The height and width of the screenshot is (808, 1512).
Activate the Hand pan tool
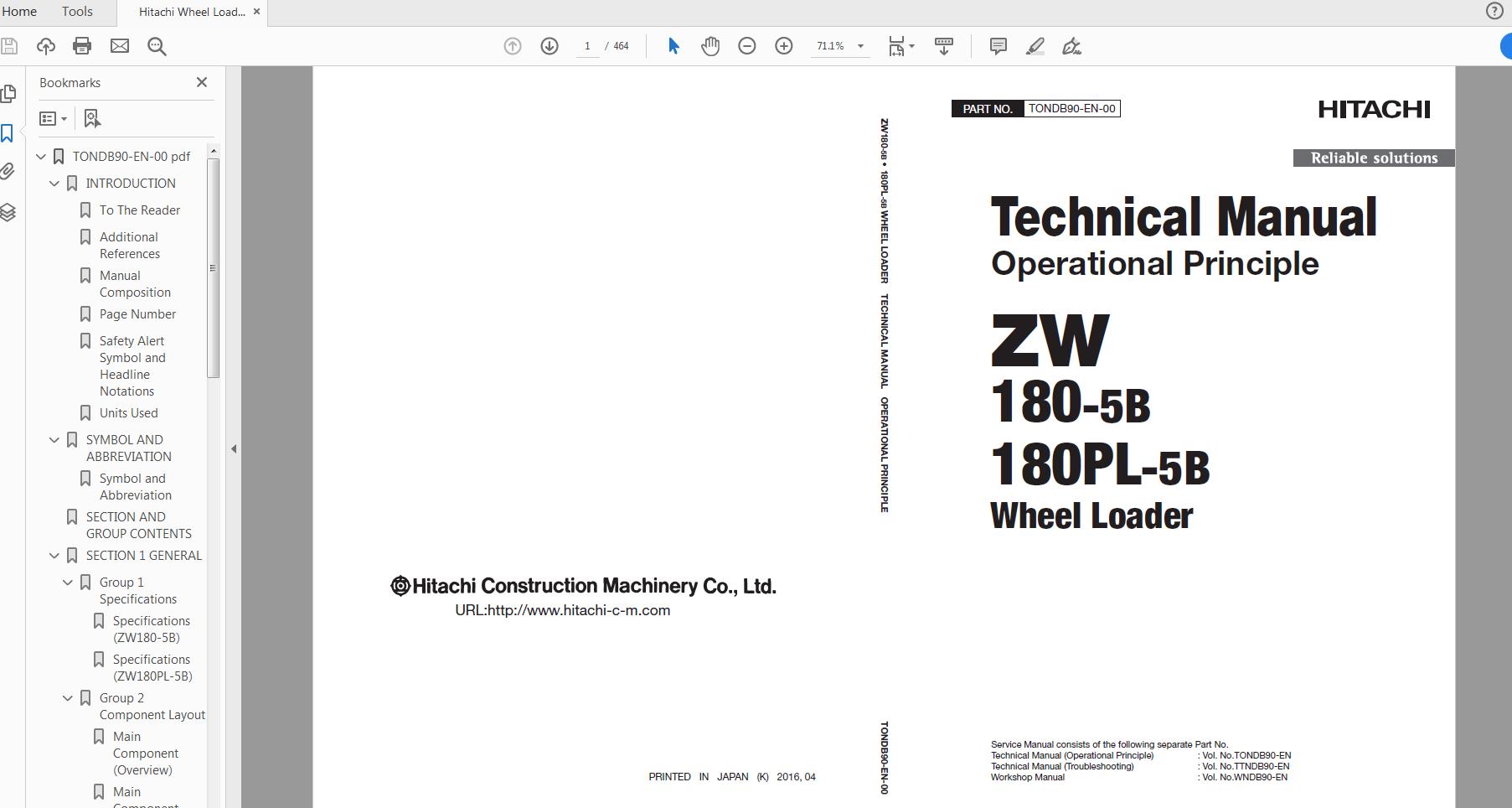point(710,46)
